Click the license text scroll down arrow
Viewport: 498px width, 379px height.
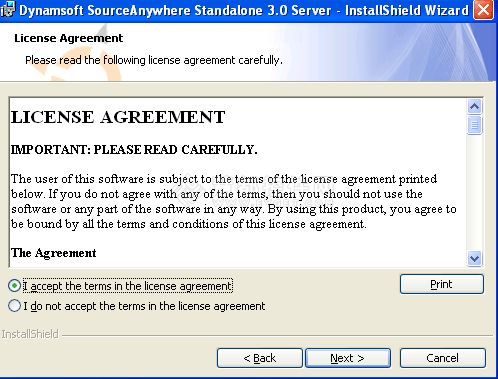click(x=474, y=258)
